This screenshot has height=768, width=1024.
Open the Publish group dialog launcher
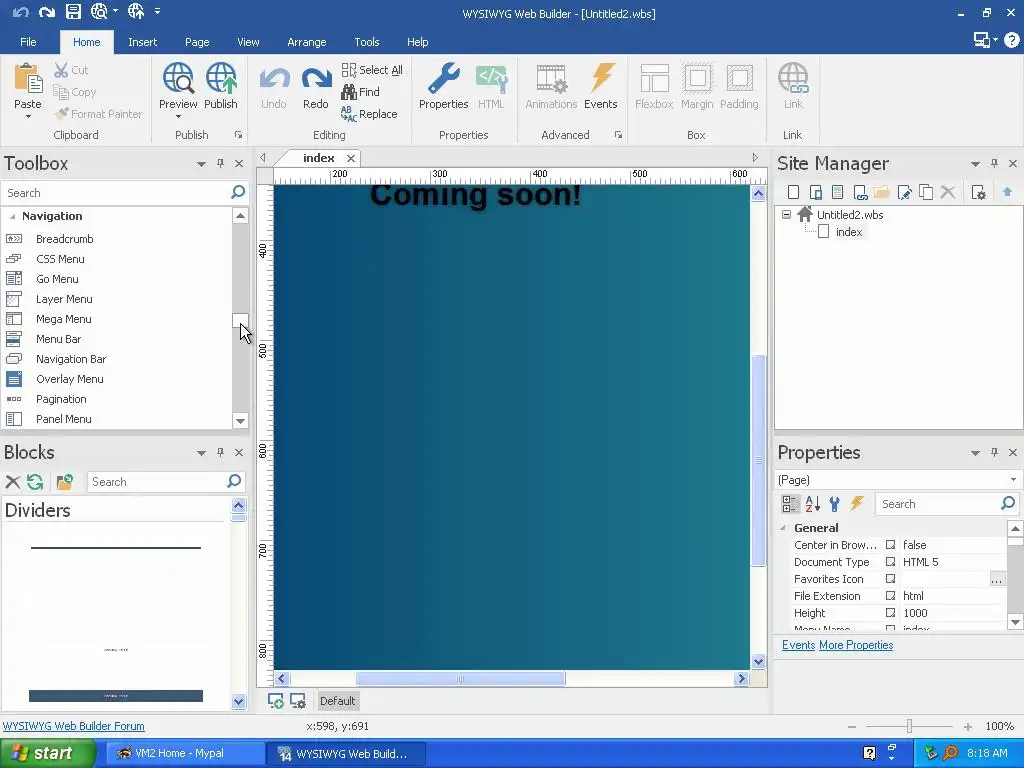tap(238, 135)
